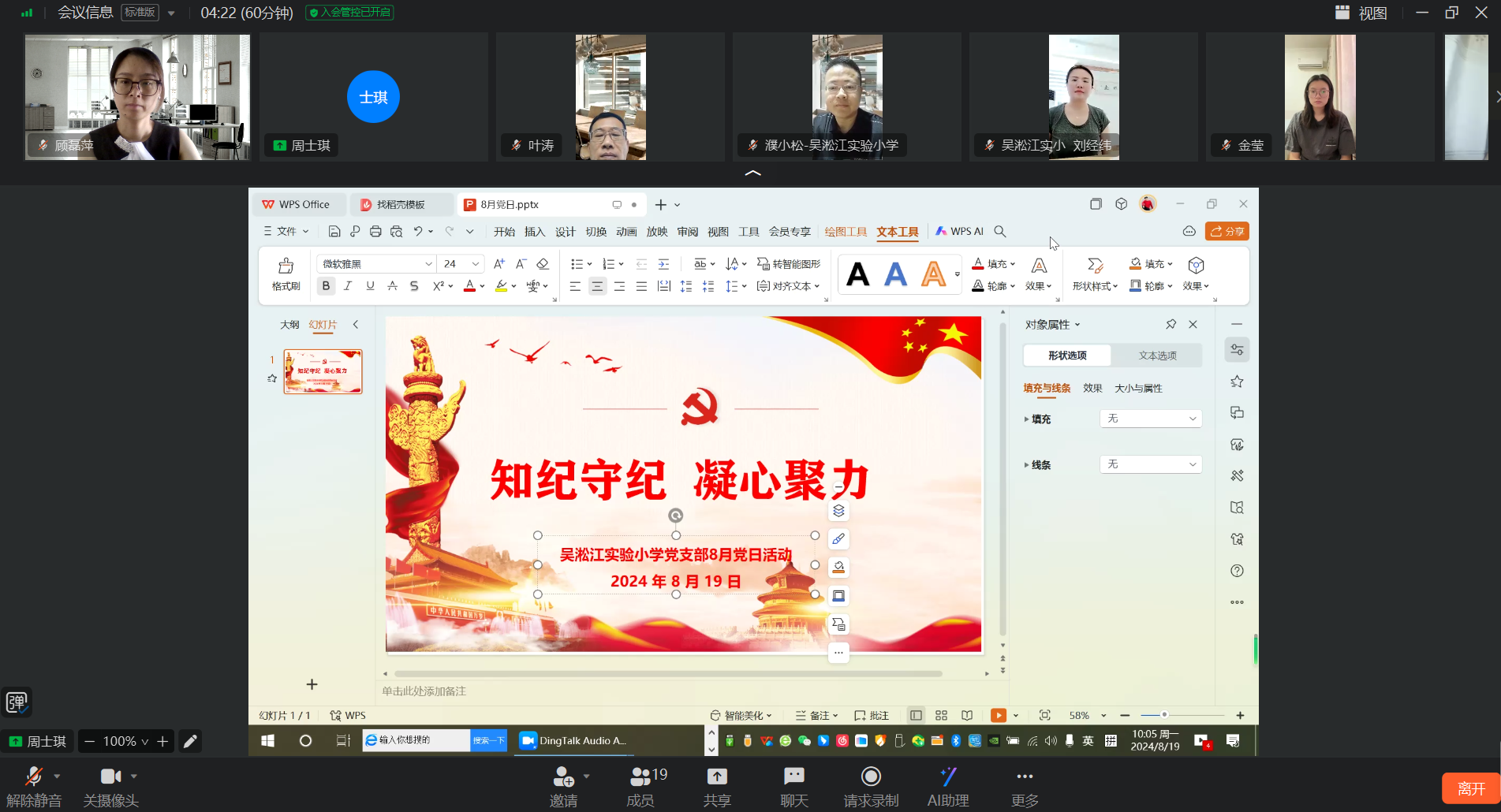Click the strikethrough text icon in ribbon
This screenshot has width=1501, height=812.
click(414, 286)
